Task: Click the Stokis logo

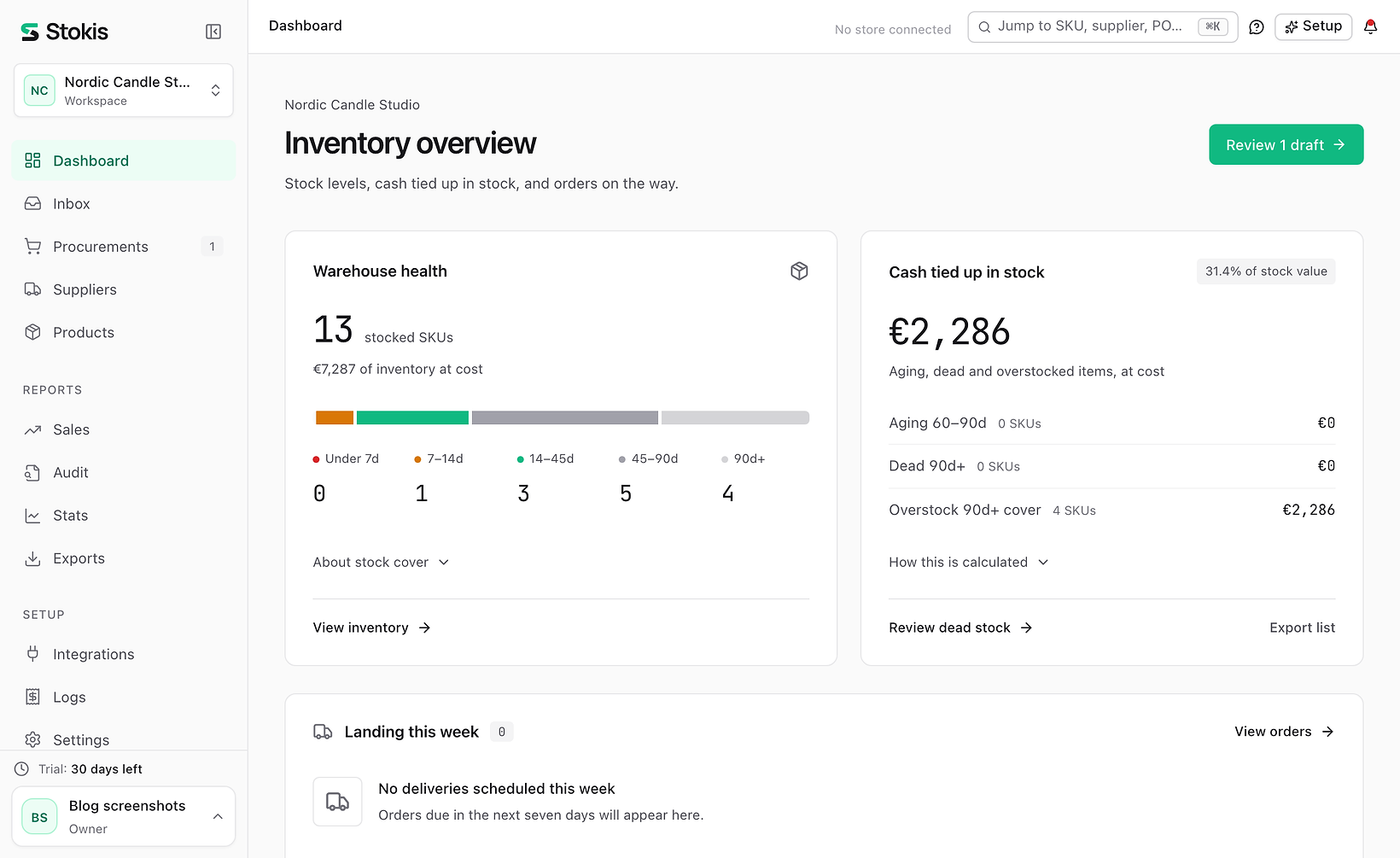Action: click(65, 32)
